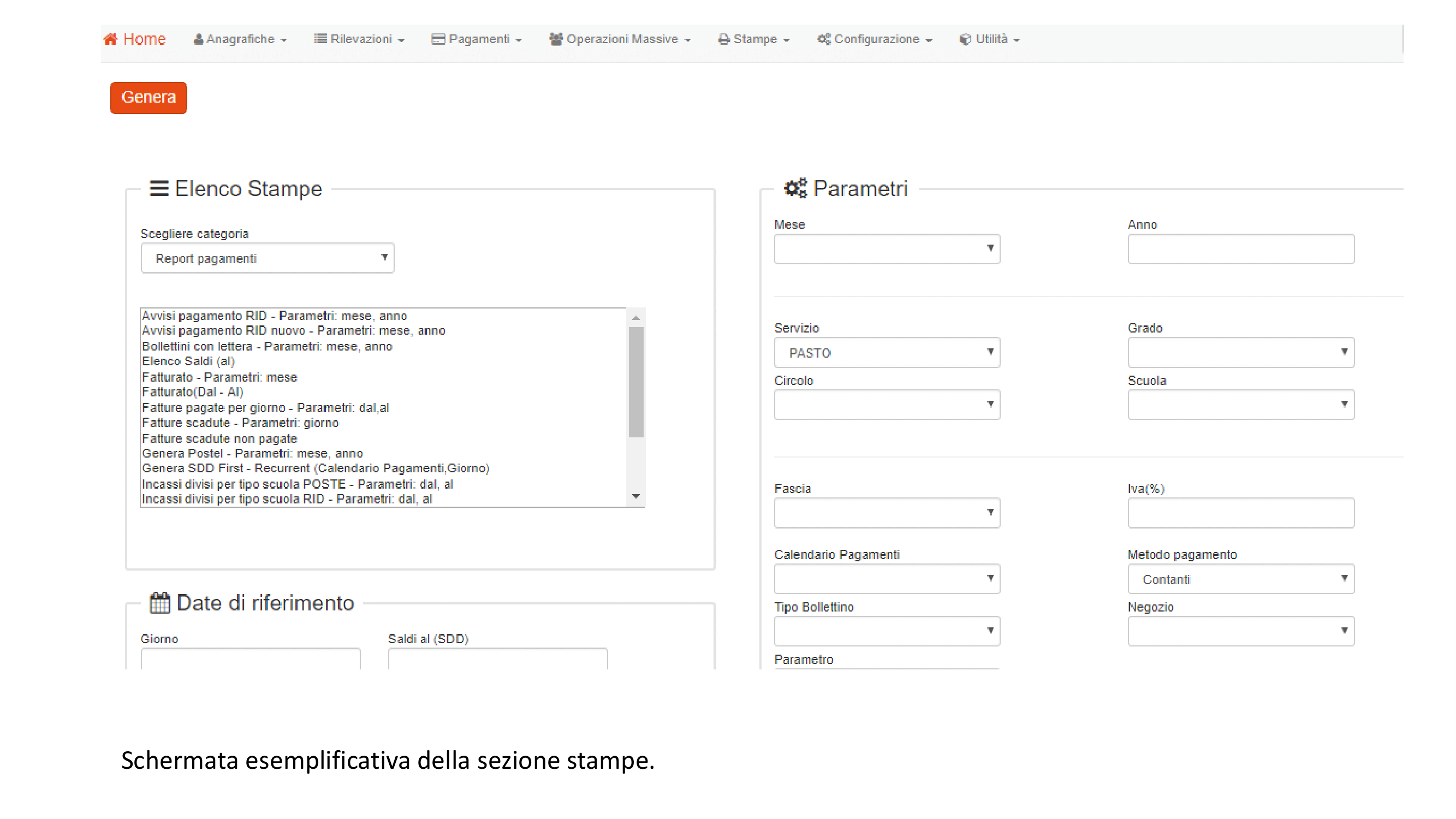This screenshot has height=819, width=1456.
Task: Click the Home house icon
Action: pos(110,39)
